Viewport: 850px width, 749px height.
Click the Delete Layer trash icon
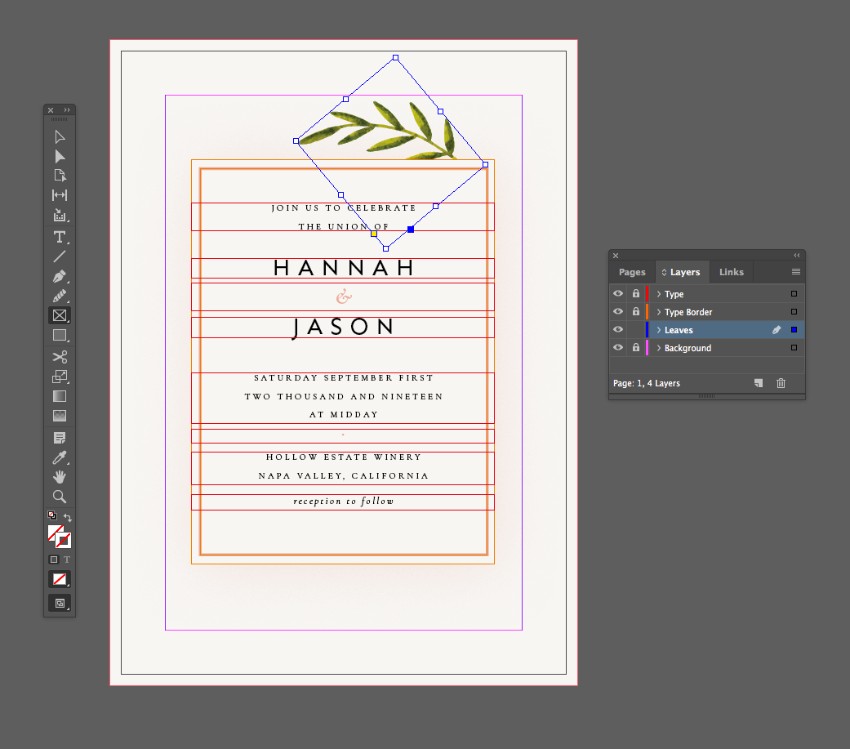(781, 383)
